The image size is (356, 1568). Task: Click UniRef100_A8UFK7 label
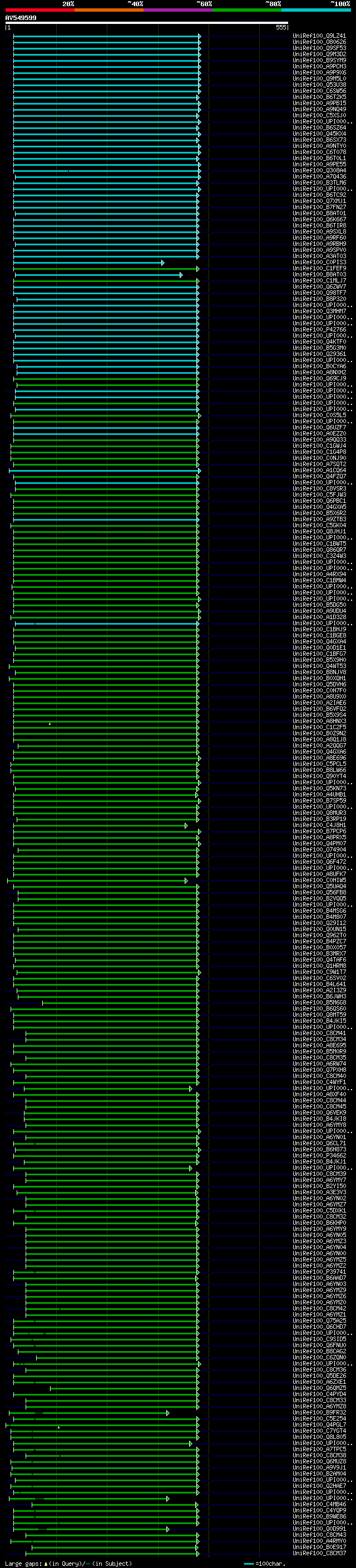pos(319,873)
